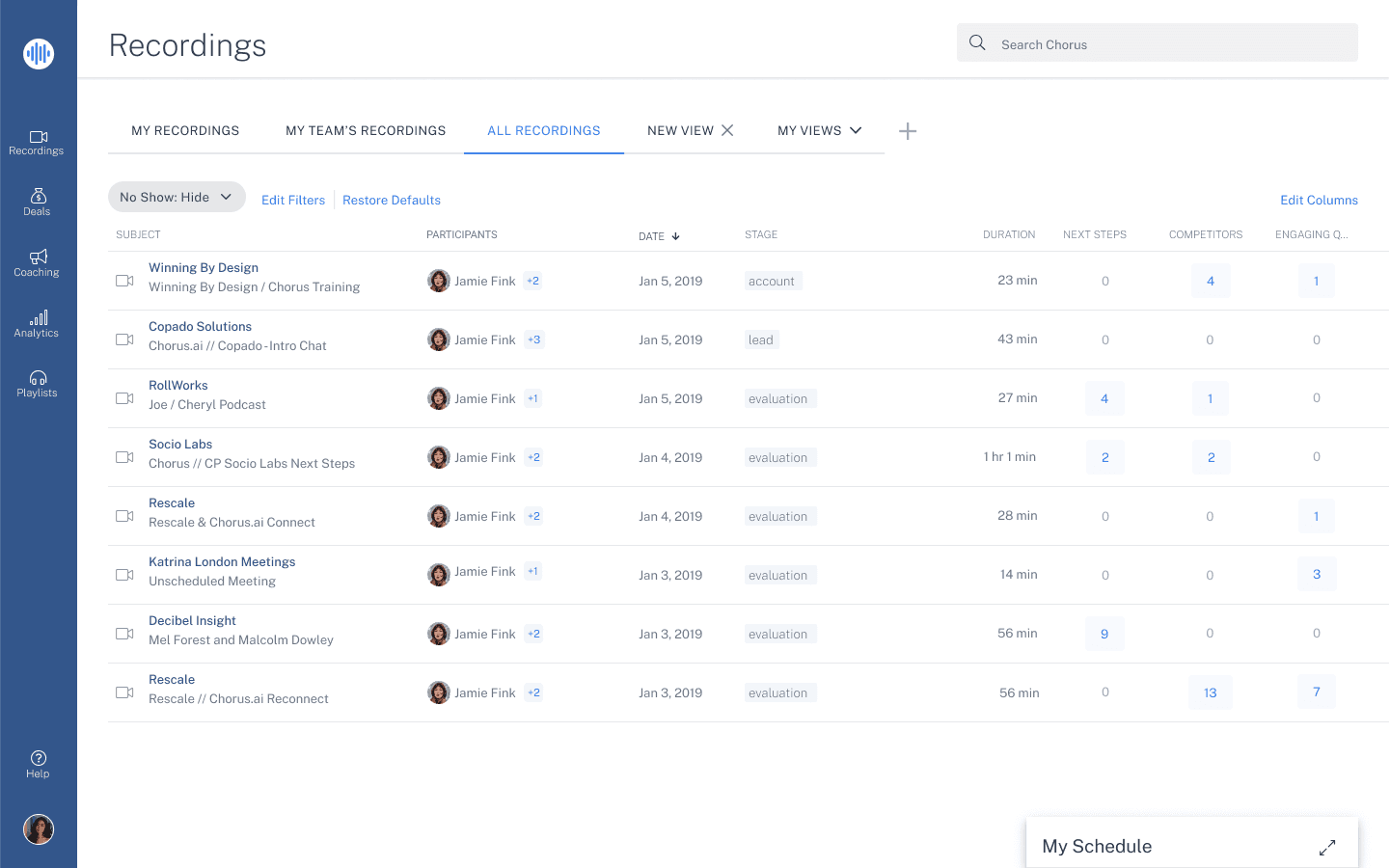Open Coaching in the sidebar
This screenshot has width=1390, height=868.
click(38, 263)
